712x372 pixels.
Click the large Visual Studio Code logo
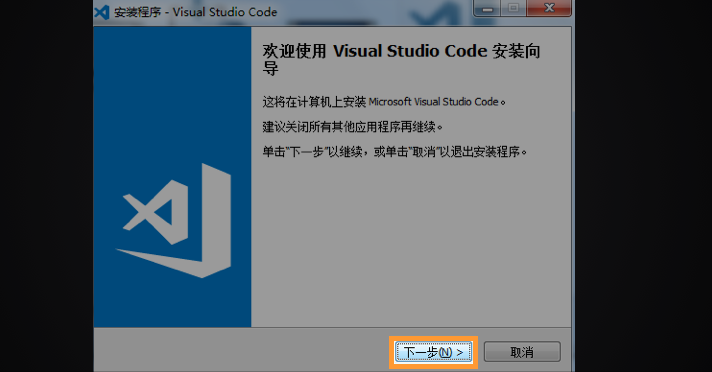(174, 220)
